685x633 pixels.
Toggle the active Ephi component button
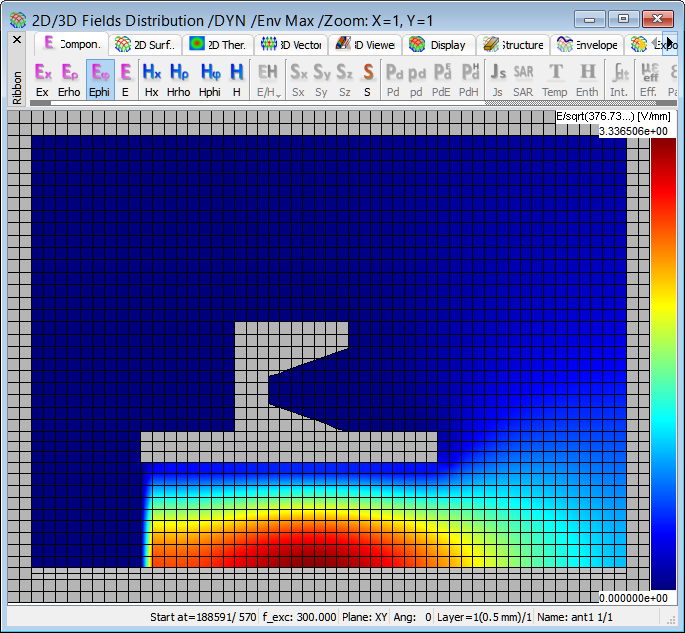[99, 73]
